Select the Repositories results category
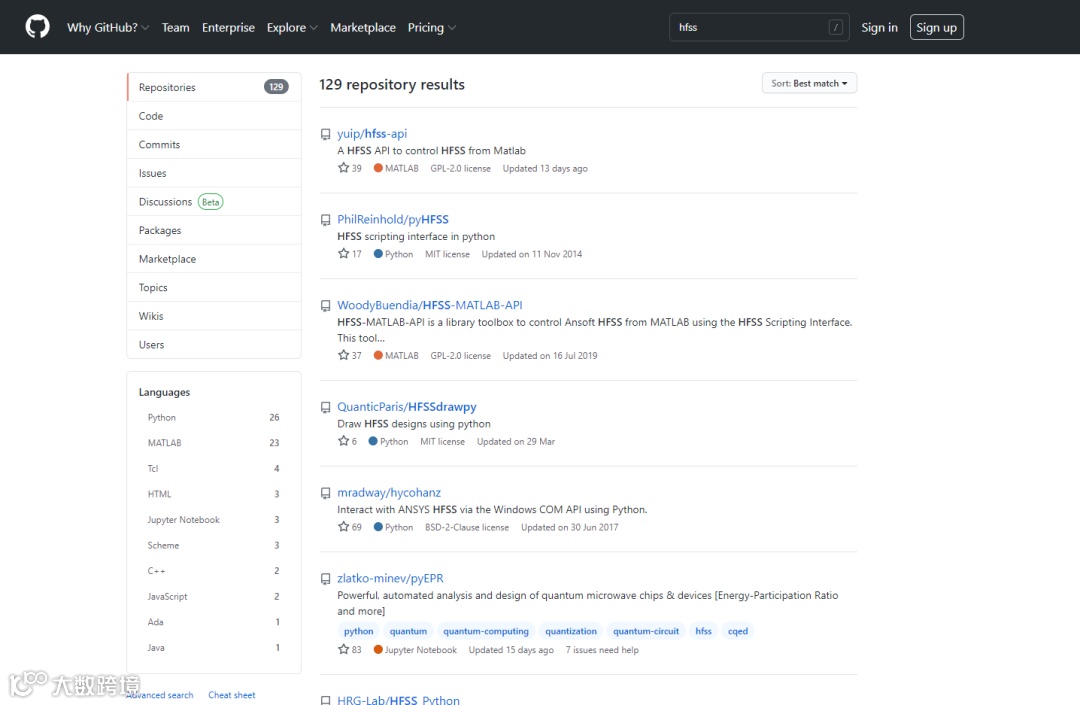This screenshot has height=705, width=1080. pos(214,87)
